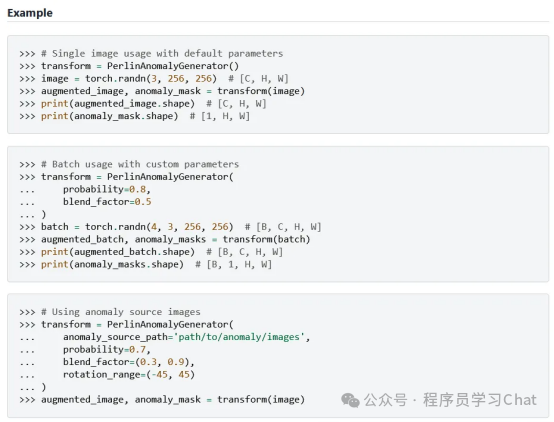Viewport: 554px width, 422px height.
Task: Click print(augmented_image.shape) in first block
Action: (x=118, y=104)
